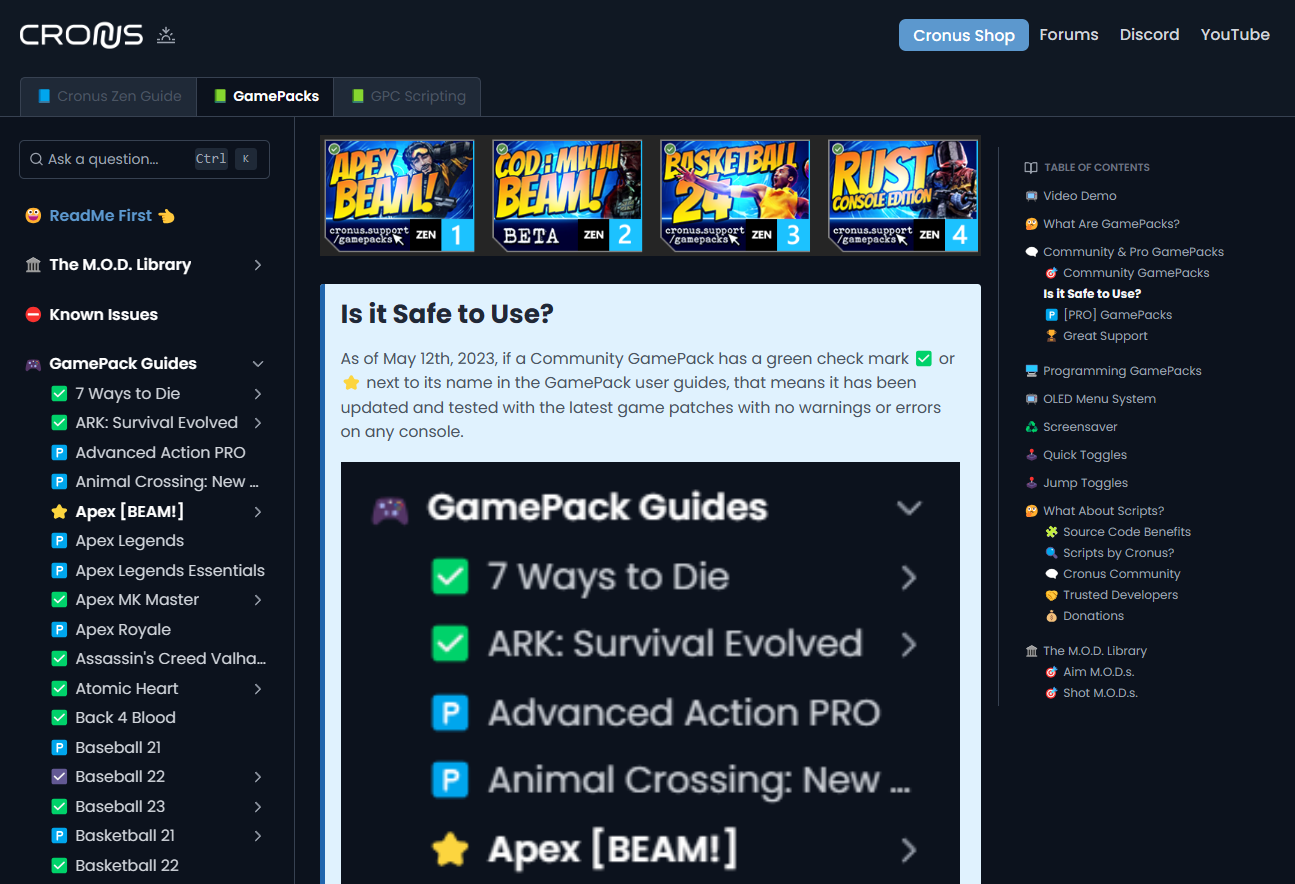Expand ARK: Survival Evolved in the sidebar
This screenshot has height=884, width=1295.
pyautogui.click(x=258, y=422)
